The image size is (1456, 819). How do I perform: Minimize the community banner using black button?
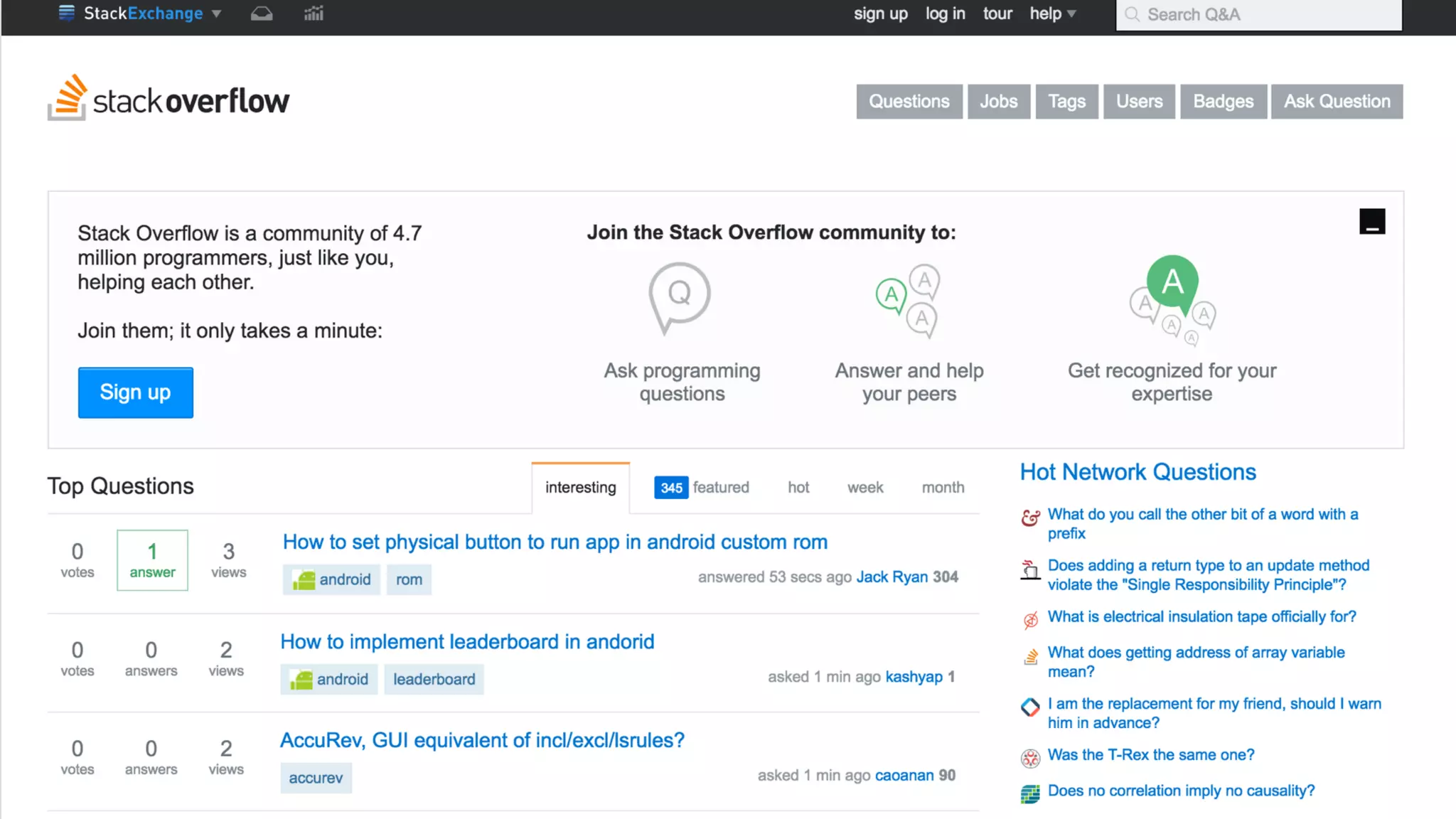[x=1372, y=221]
